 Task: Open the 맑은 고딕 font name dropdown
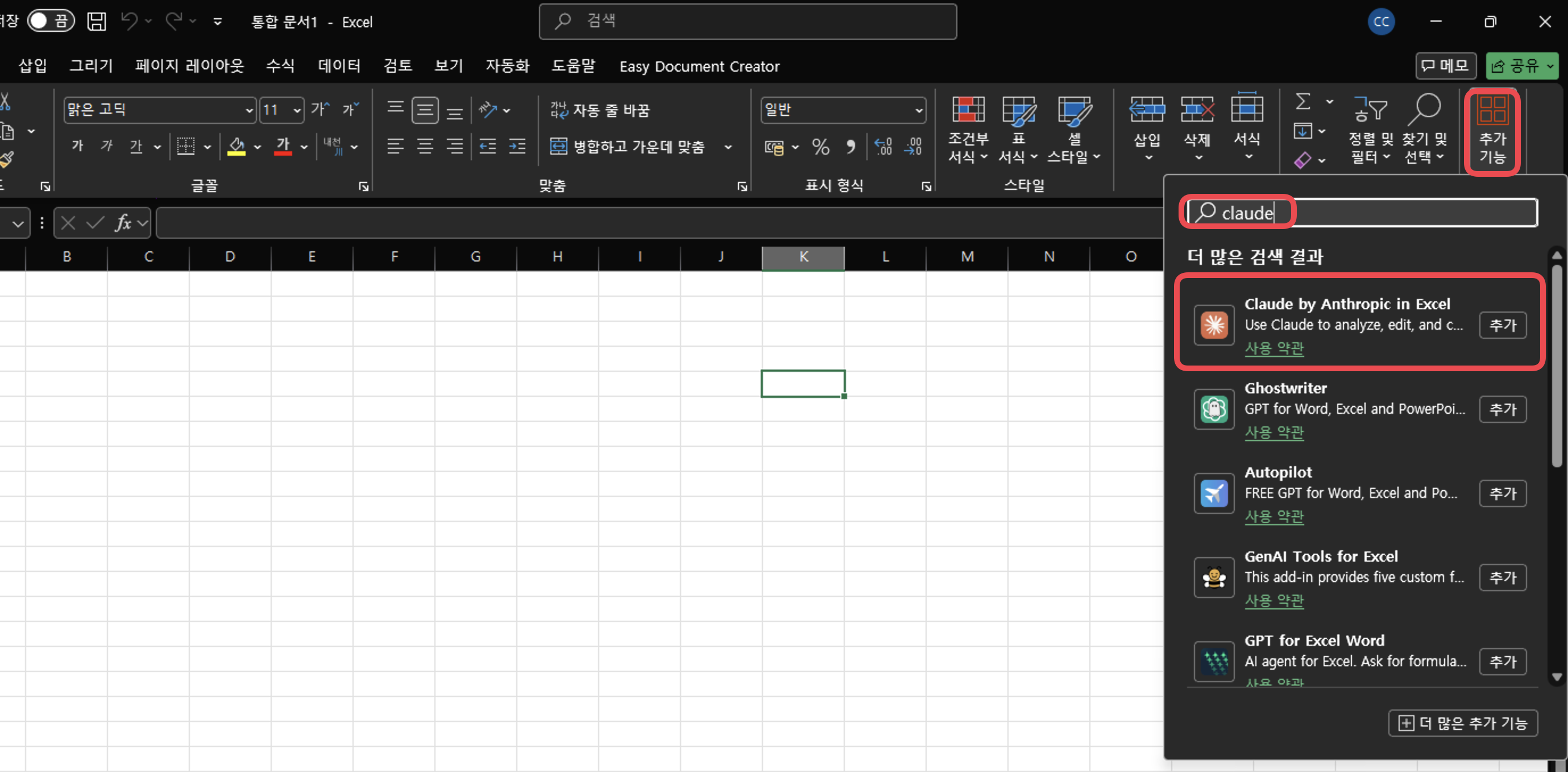249,111
